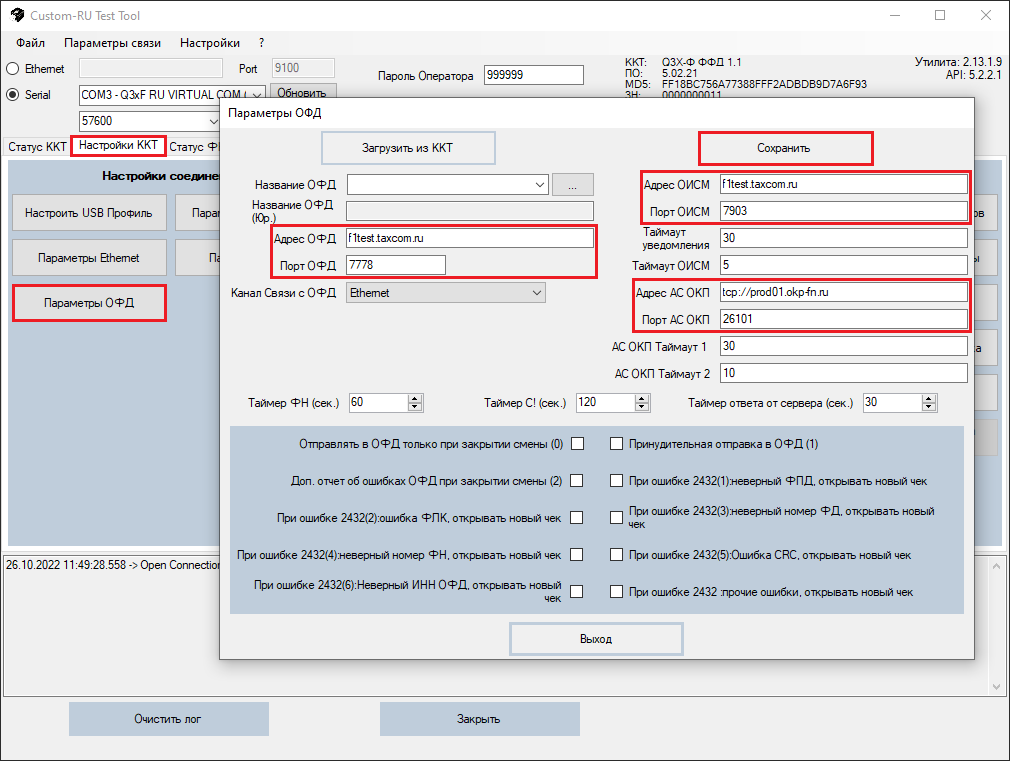Click the Адрес ОФД input field

[x=468, y=238]
